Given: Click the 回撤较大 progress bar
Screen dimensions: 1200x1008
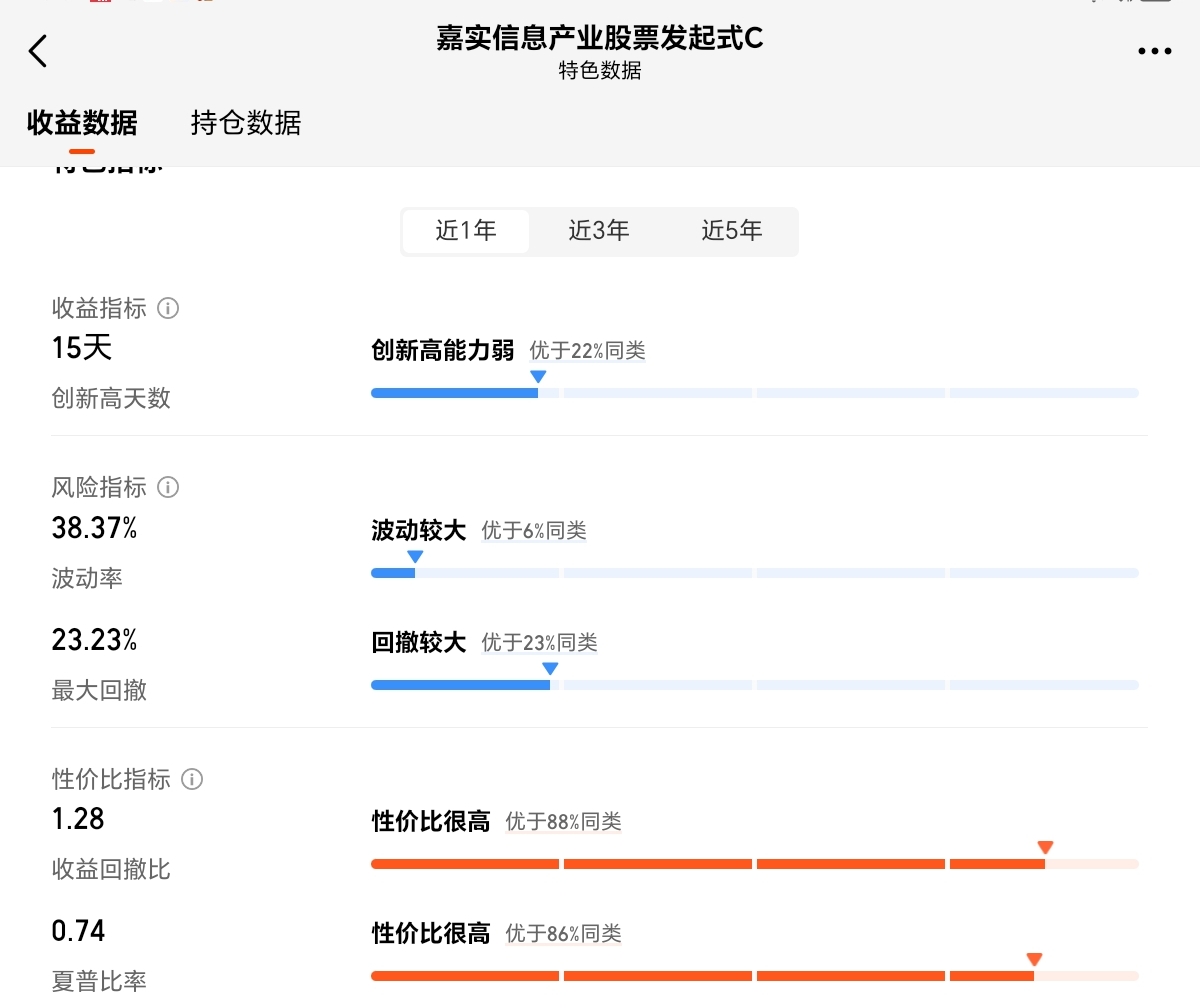Looking at the screenshot, I should [755, 685].
